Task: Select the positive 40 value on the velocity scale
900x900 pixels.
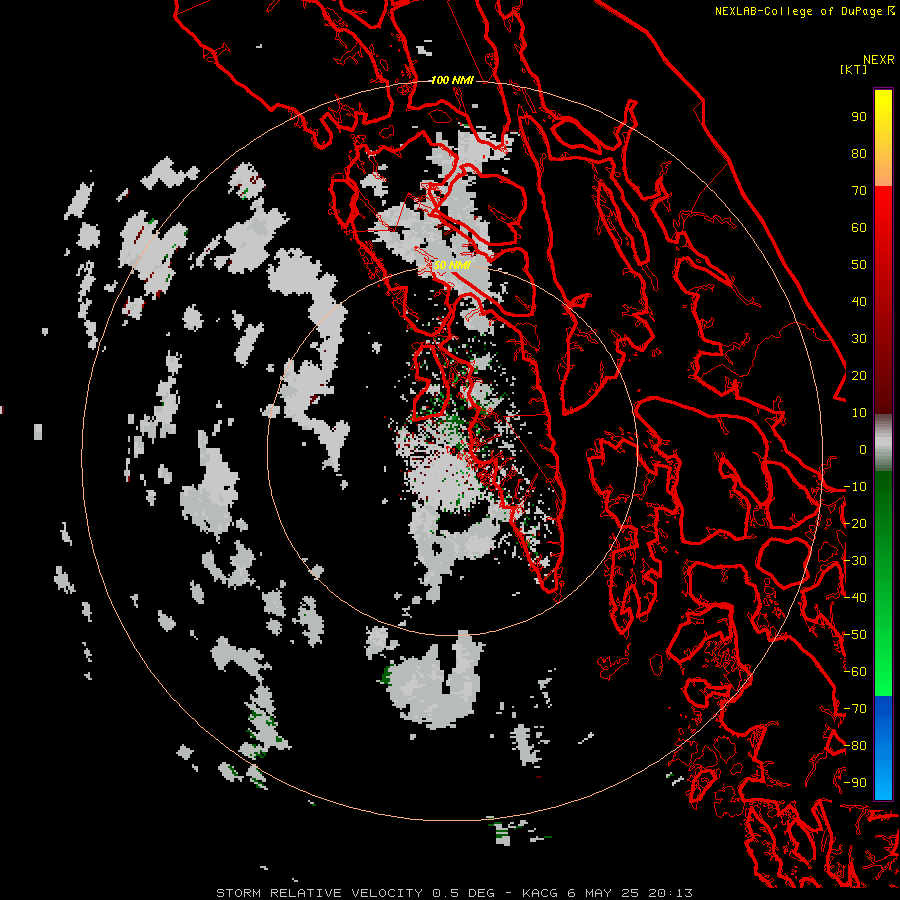Action: click(859, 302)
